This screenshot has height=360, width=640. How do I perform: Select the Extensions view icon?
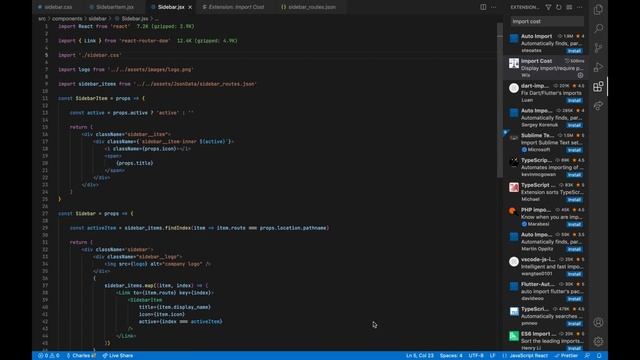[x=598, y=87]
